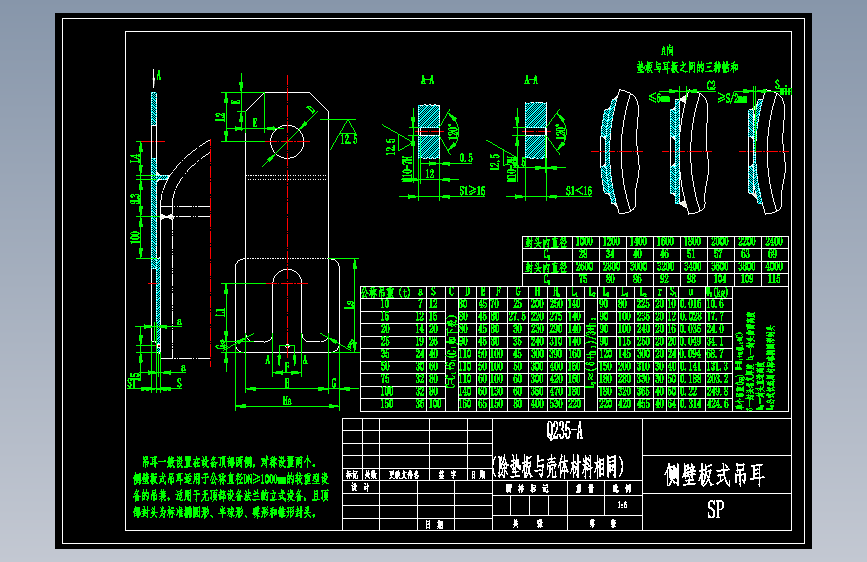This screenshot has height=562, width=867.
Task: Click the 2400 head diameter cell
Action: click(x=774, y=242)
